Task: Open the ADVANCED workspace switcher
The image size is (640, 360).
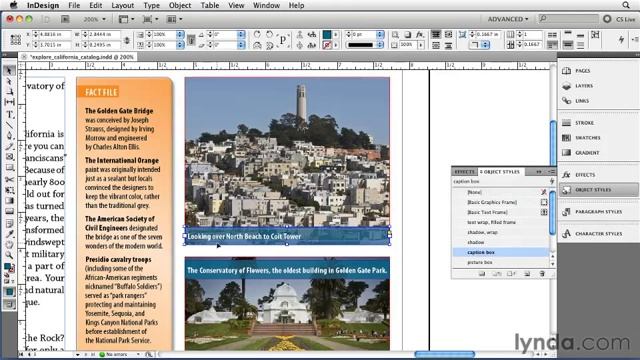Action: pyautogui.click(x=508, y=19)
